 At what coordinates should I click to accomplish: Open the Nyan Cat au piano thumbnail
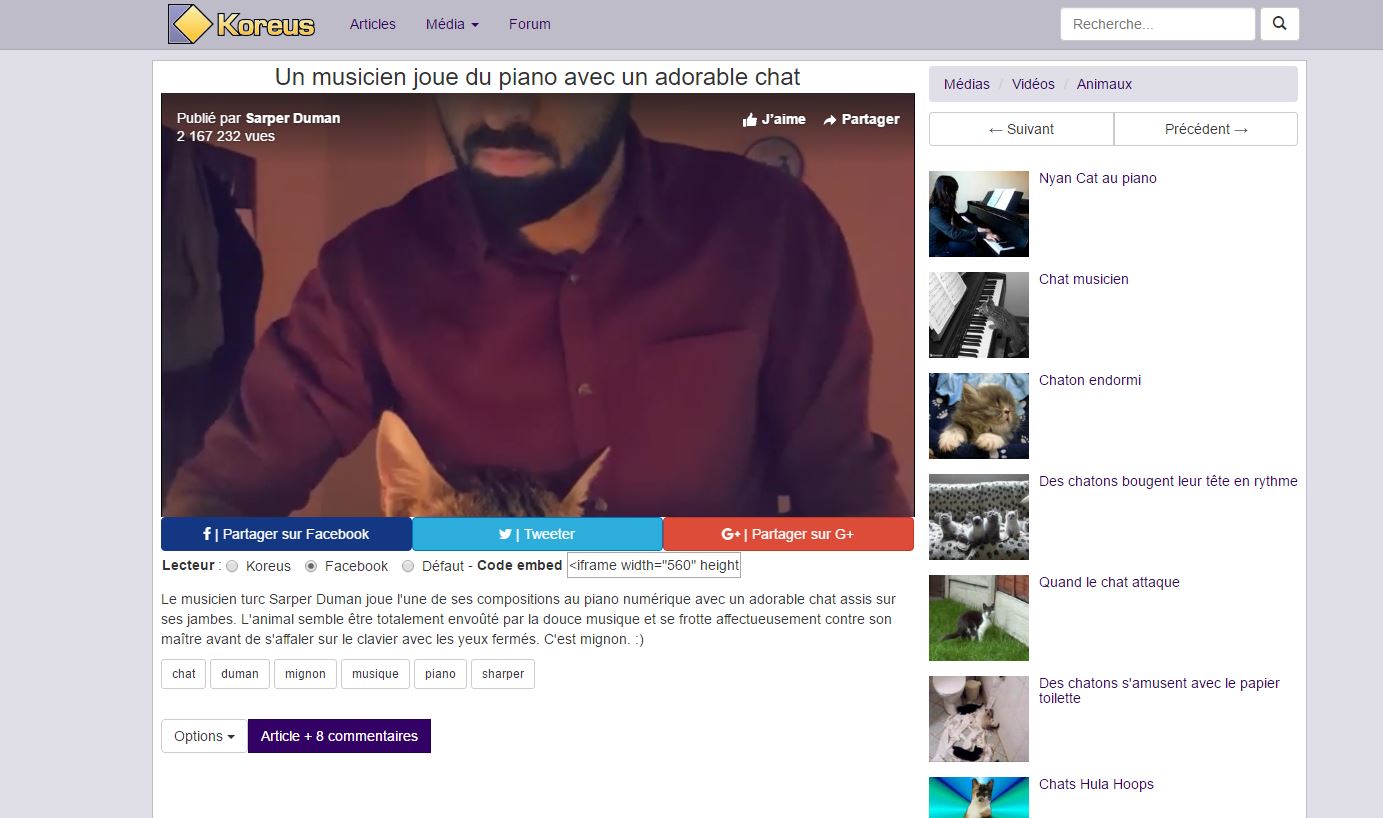(978, 214)
